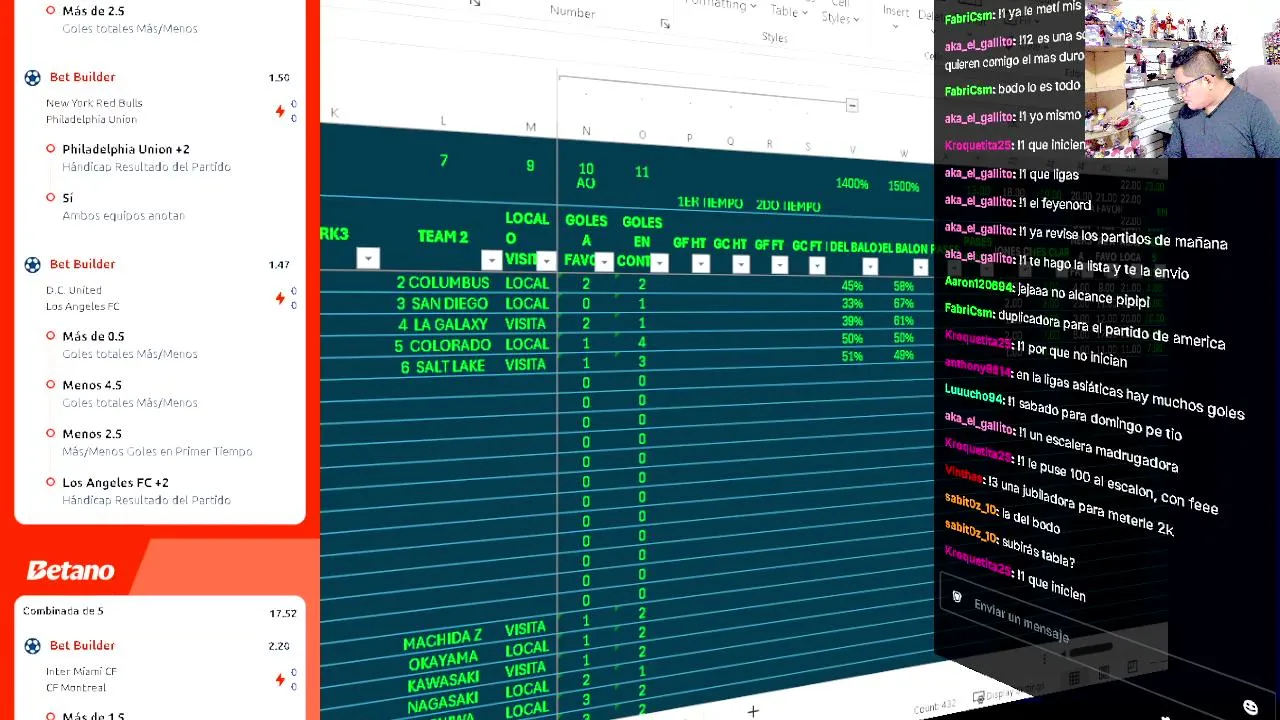The image size is (1280, 720).
Task: Select column L header in the spreadsheet
Action: coord(443,121)
